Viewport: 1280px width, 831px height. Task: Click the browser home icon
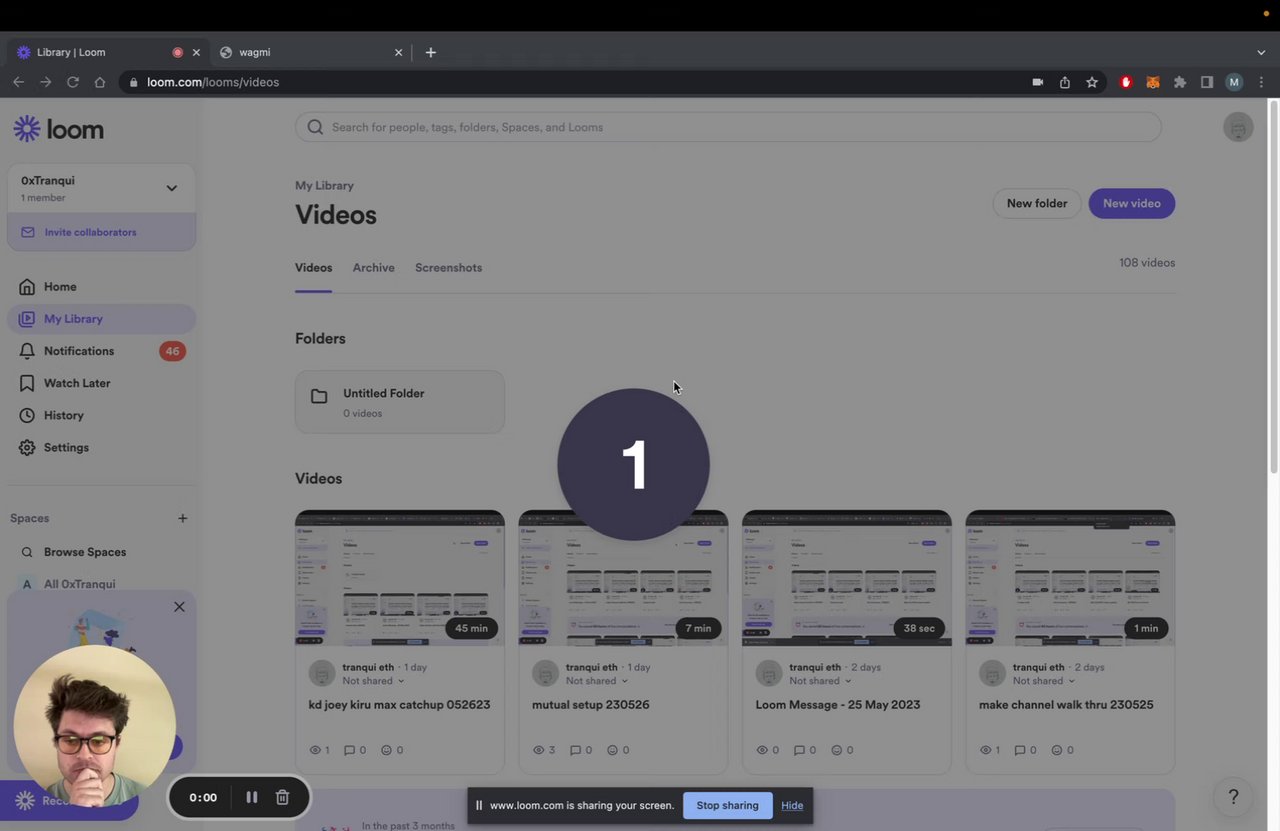(x=100, y=82)
